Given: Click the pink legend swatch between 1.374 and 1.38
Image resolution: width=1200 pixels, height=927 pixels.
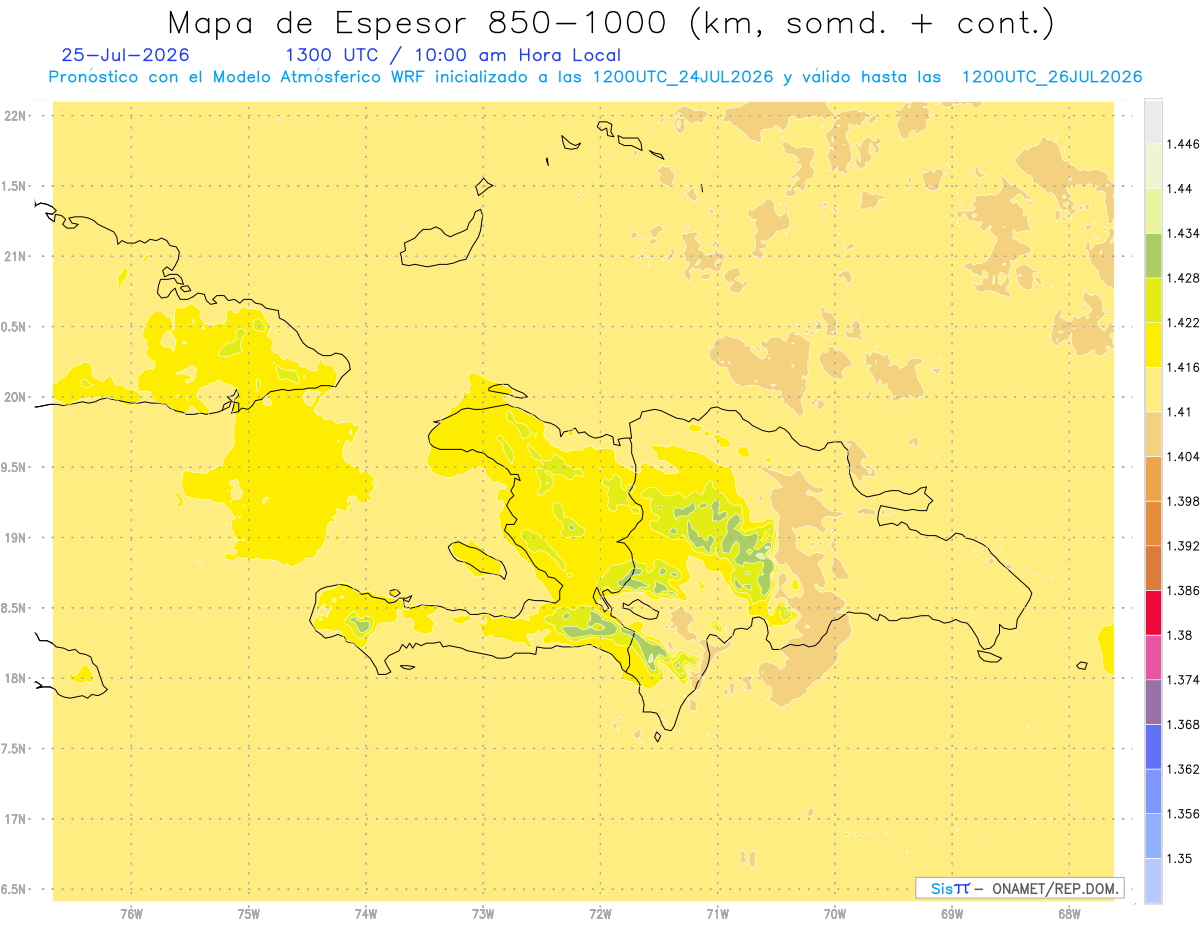Looking at the screenshot, I should [1153, 657].
